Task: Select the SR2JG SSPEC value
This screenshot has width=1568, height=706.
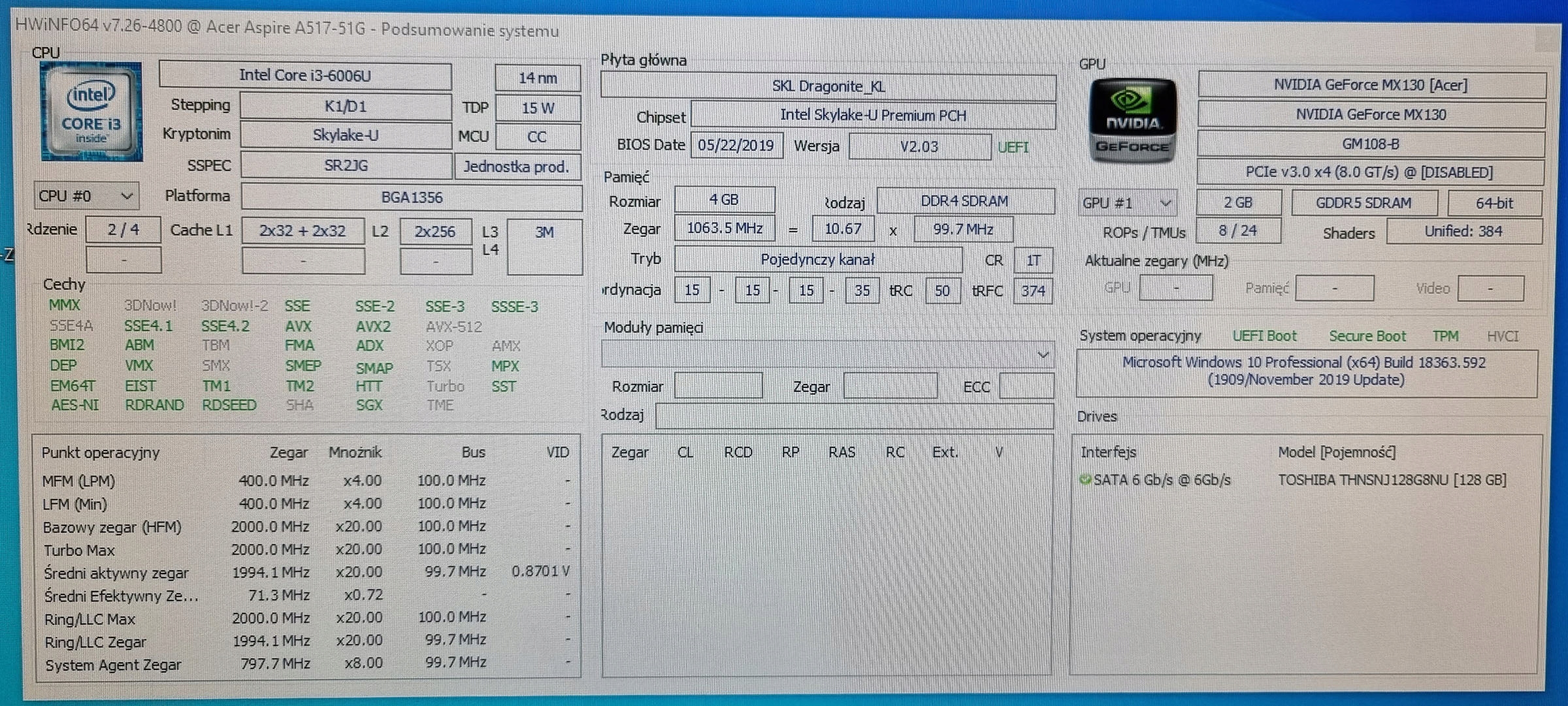Action: point(346,165)
